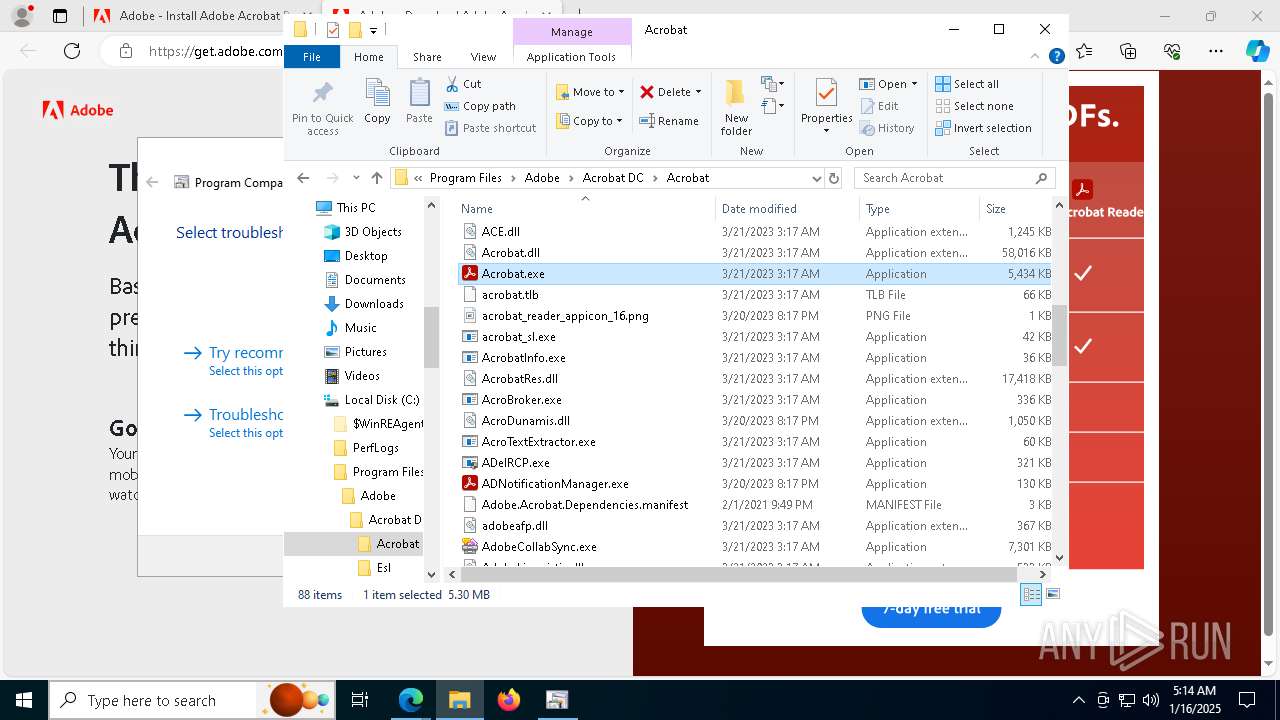The width and height of the screenshot is (1280, 720).
Task: Click Explorer Help question mark icon
Action: click(x=1056, y=57)
